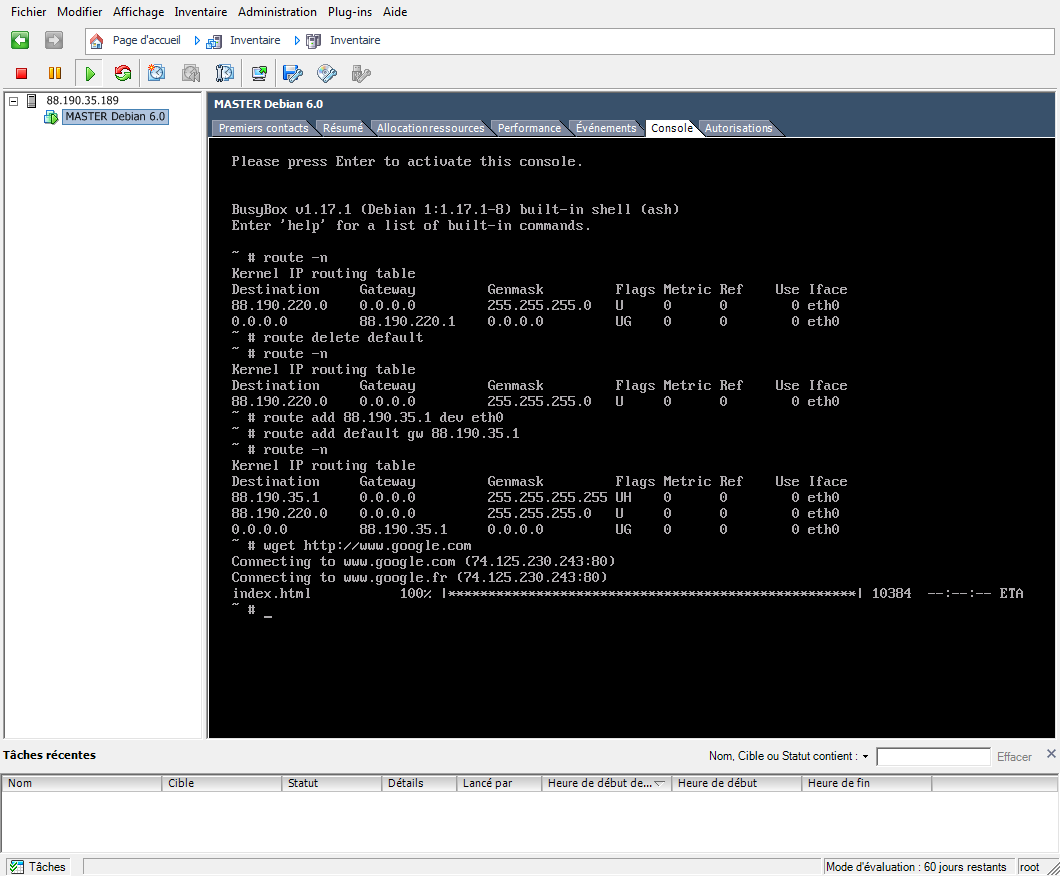Switch to the Allocationressources tab
The width and height of the screenshot is (1060, 876).
[431, 128]
